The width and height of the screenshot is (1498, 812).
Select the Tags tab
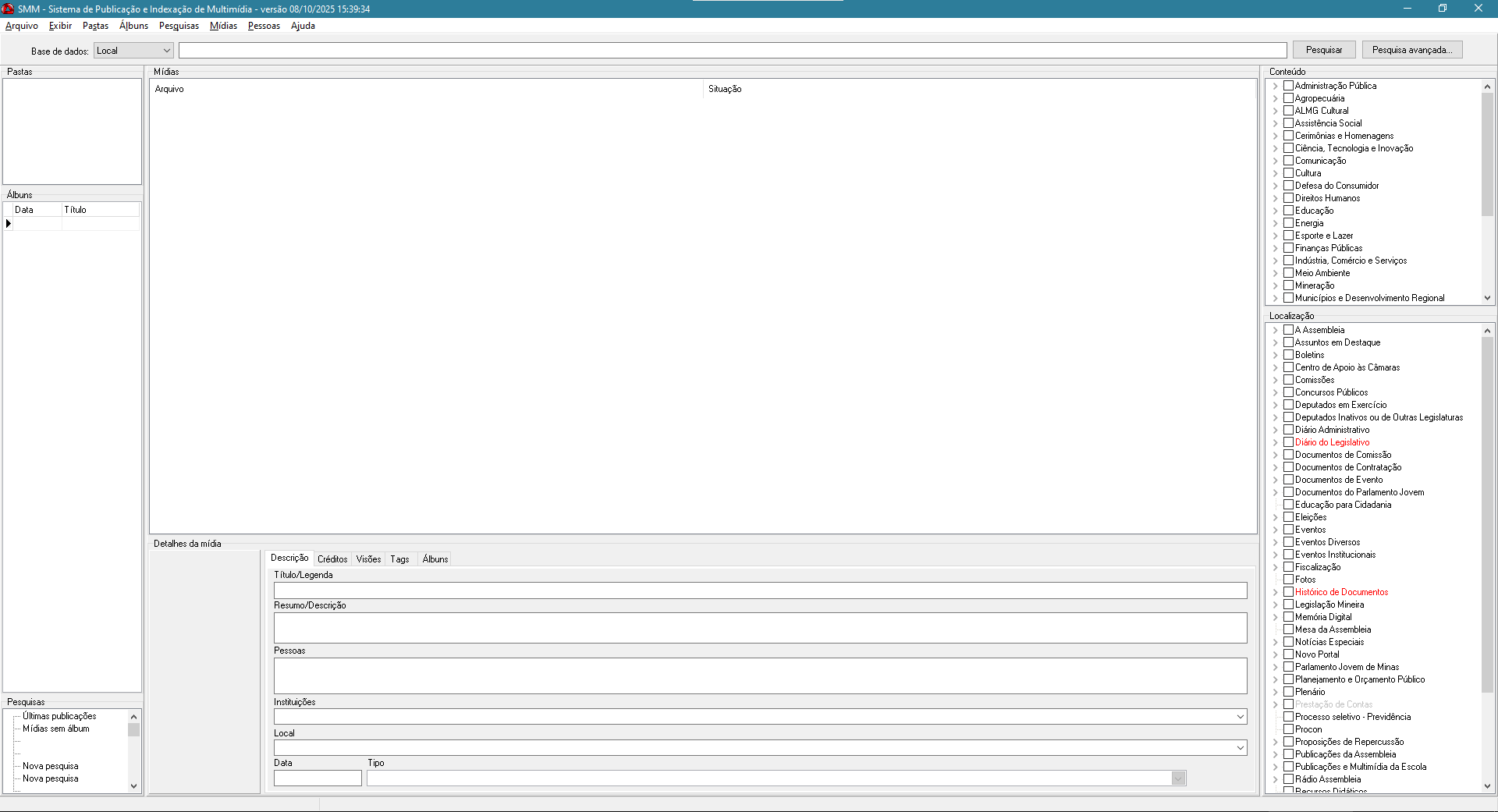[x=399, y=559]
